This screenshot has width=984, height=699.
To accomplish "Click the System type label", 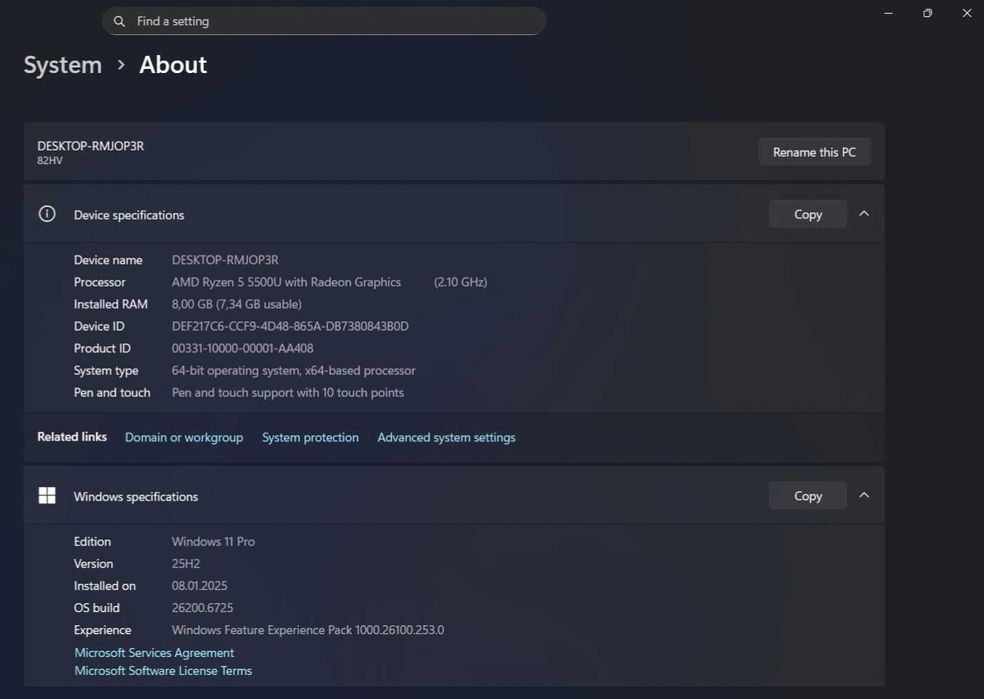I will click(106, 371).
